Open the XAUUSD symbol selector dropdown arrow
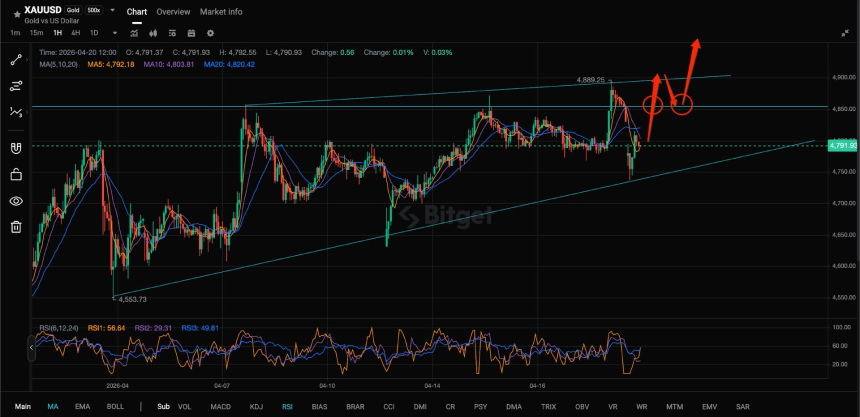The width and height of the screenshot is (860, 417). pos(112,10)
